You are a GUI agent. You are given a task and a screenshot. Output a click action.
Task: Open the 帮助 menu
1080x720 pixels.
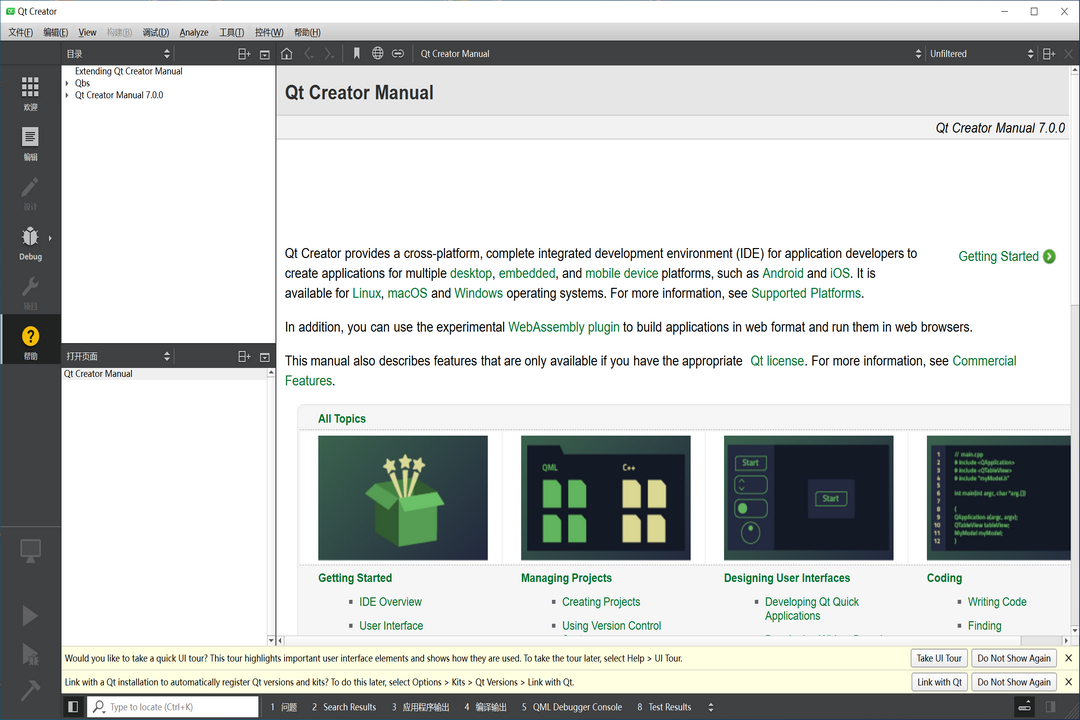pyautogui.click(x=306, y=32)
